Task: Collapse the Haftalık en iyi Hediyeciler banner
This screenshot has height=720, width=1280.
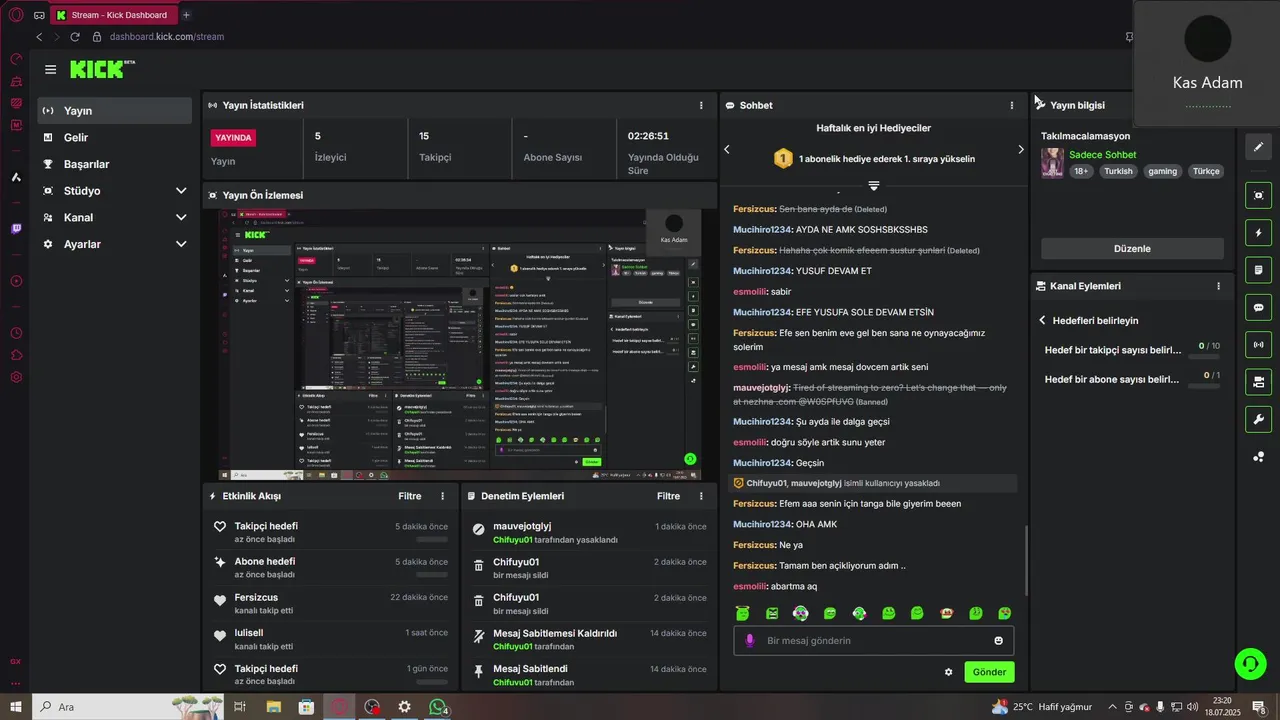Action: point(874,186)
